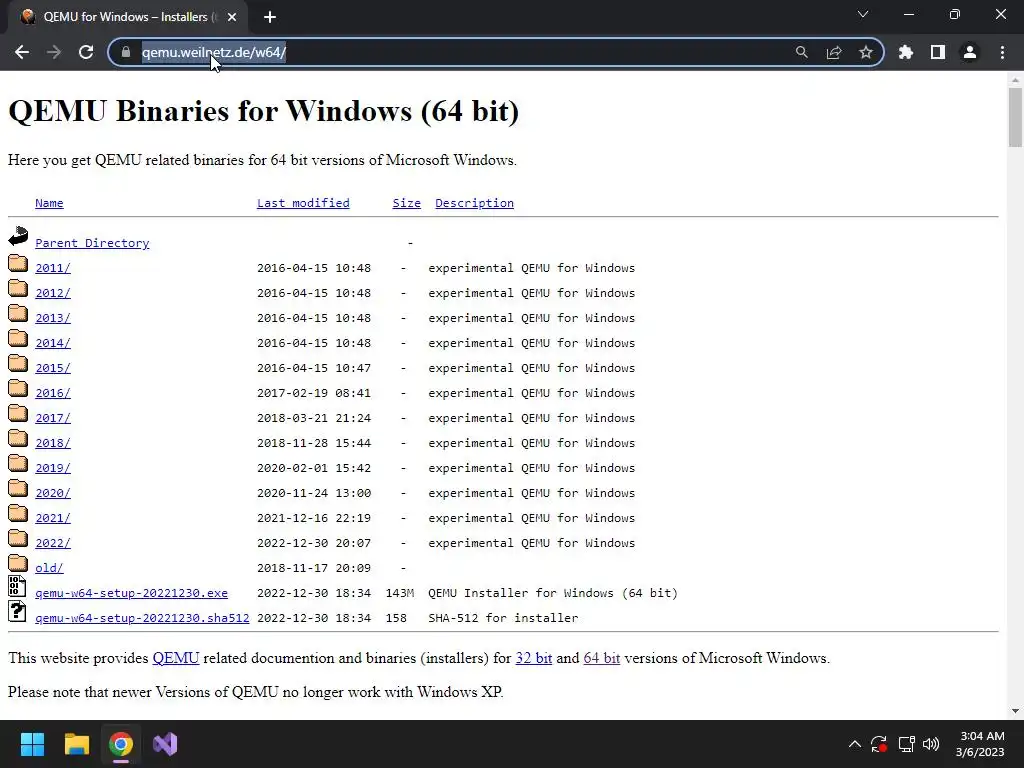Screen dimensions: 1024x768
Task: Click the page vertical scrollbar thumb
Action: tap(1015, 118)
